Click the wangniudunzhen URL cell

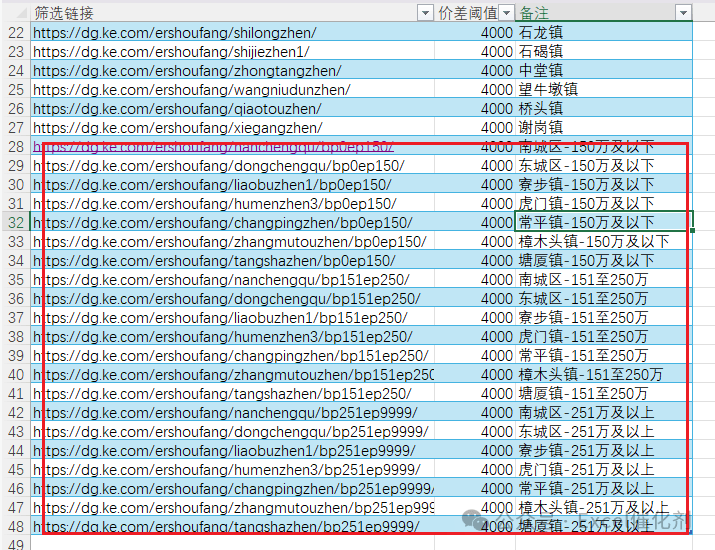click(x=232, y=89)
